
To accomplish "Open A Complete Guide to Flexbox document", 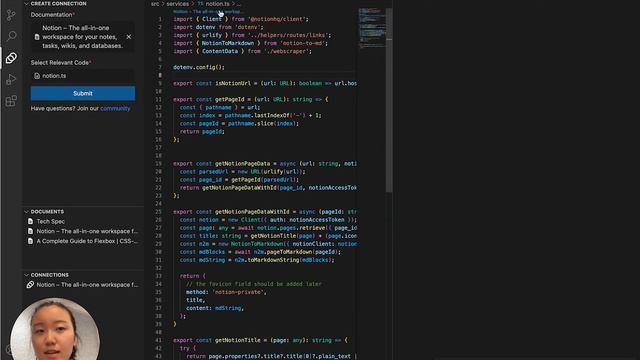I will click(87, 241).
